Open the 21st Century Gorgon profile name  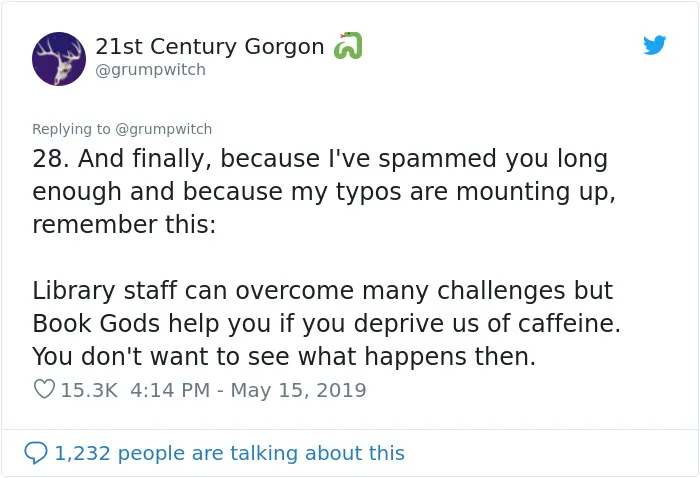tap(209, 46)
